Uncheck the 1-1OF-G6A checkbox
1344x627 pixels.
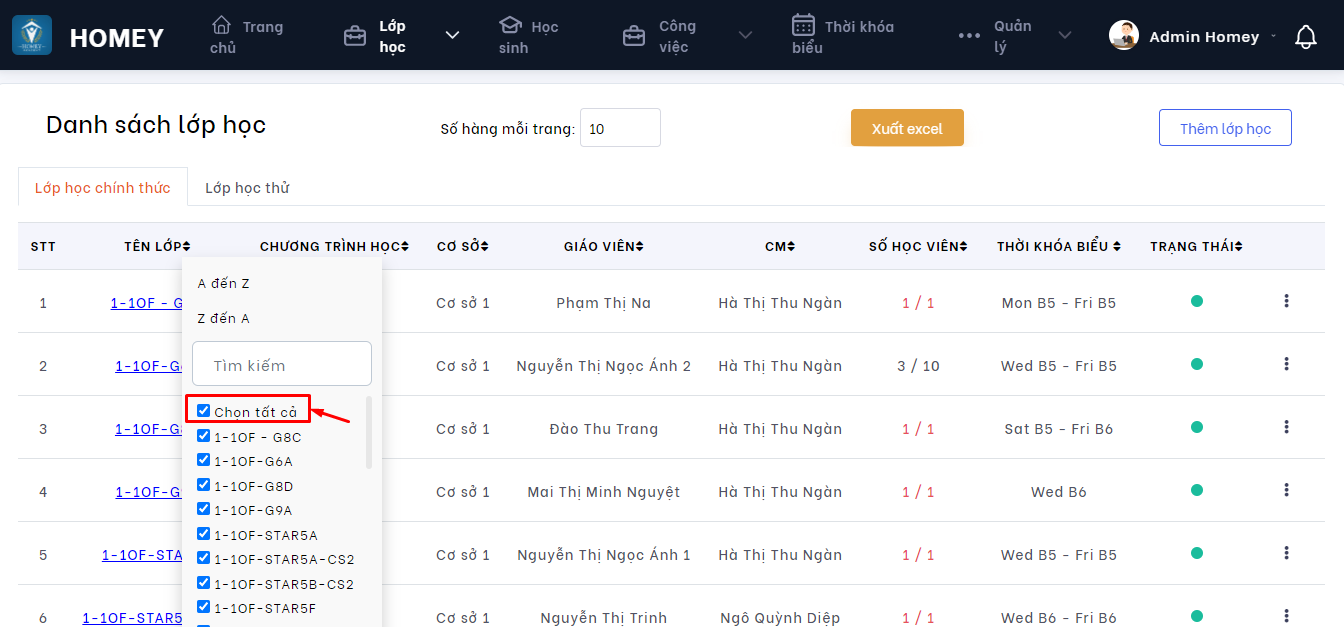204,460
